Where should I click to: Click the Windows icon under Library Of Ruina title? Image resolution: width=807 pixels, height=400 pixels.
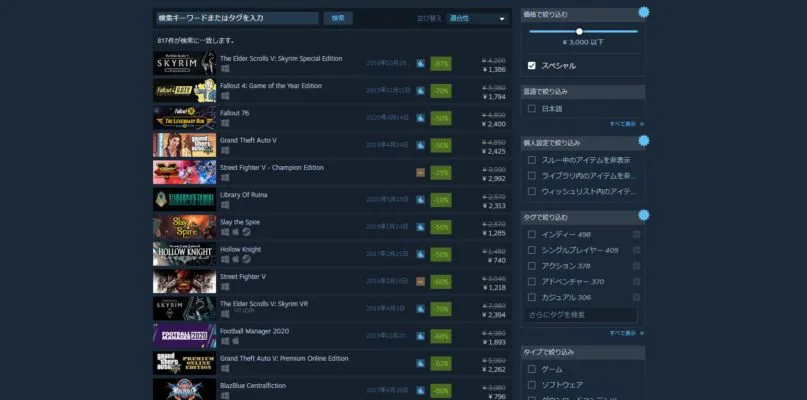tap(225, 205)
